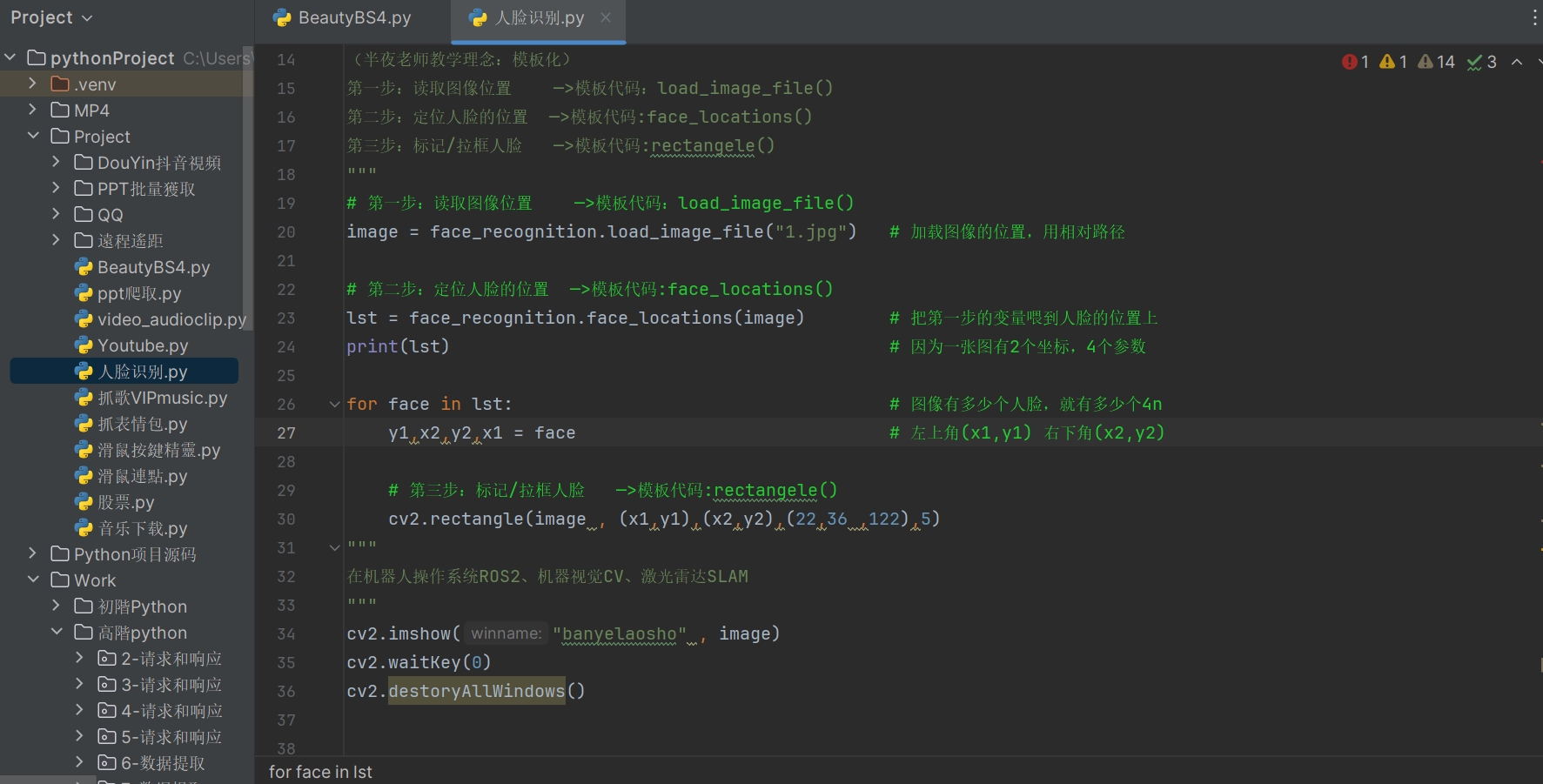Expand the PPT批量獲取 folder
Image resolution: width=1543 pixels, height=784 pixels.
tap(57, 188)
